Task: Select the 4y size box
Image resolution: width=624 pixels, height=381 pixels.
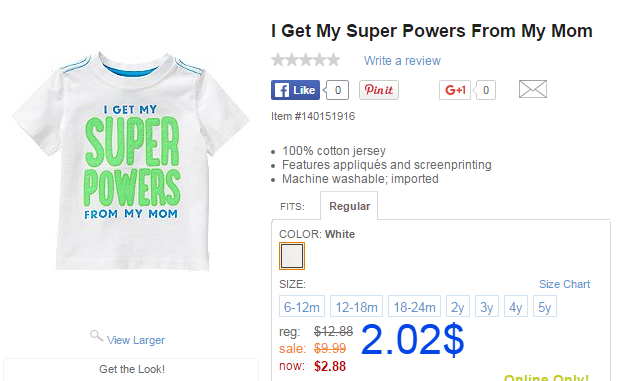Action: [516, 307]
